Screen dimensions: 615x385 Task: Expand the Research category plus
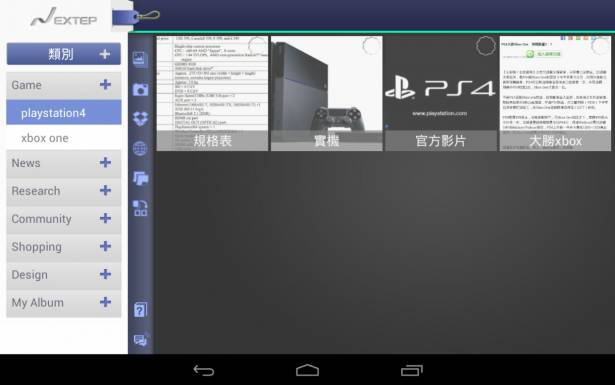click(105, 191)
